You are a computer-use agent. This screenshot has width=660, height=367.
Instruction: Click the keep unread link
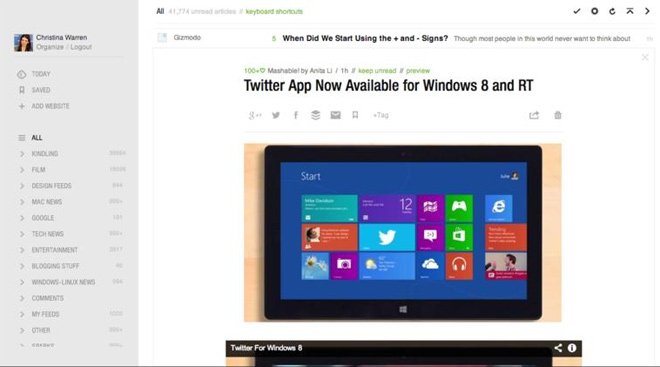(x=377, y=71)
